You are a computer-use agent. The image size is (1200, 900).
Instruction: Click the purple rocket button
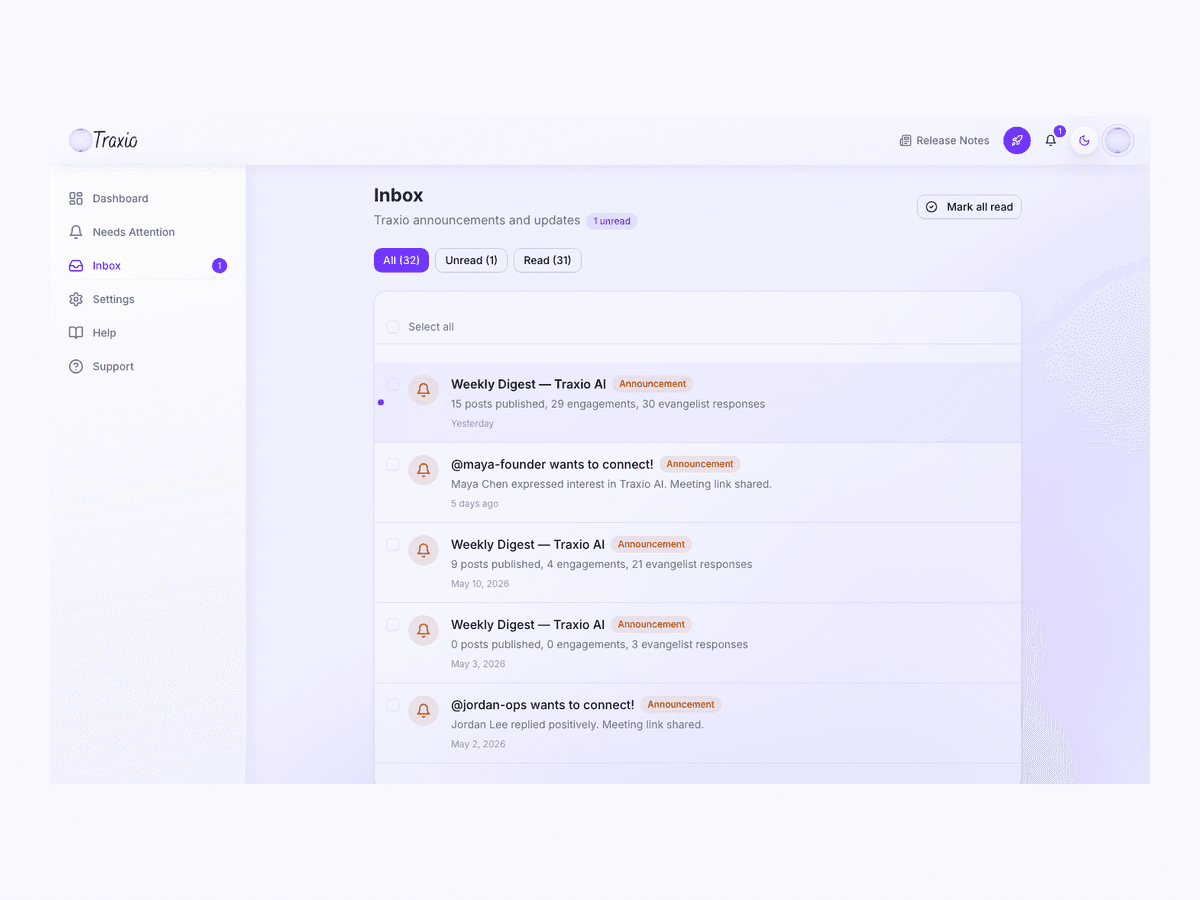coord(1017,140)
